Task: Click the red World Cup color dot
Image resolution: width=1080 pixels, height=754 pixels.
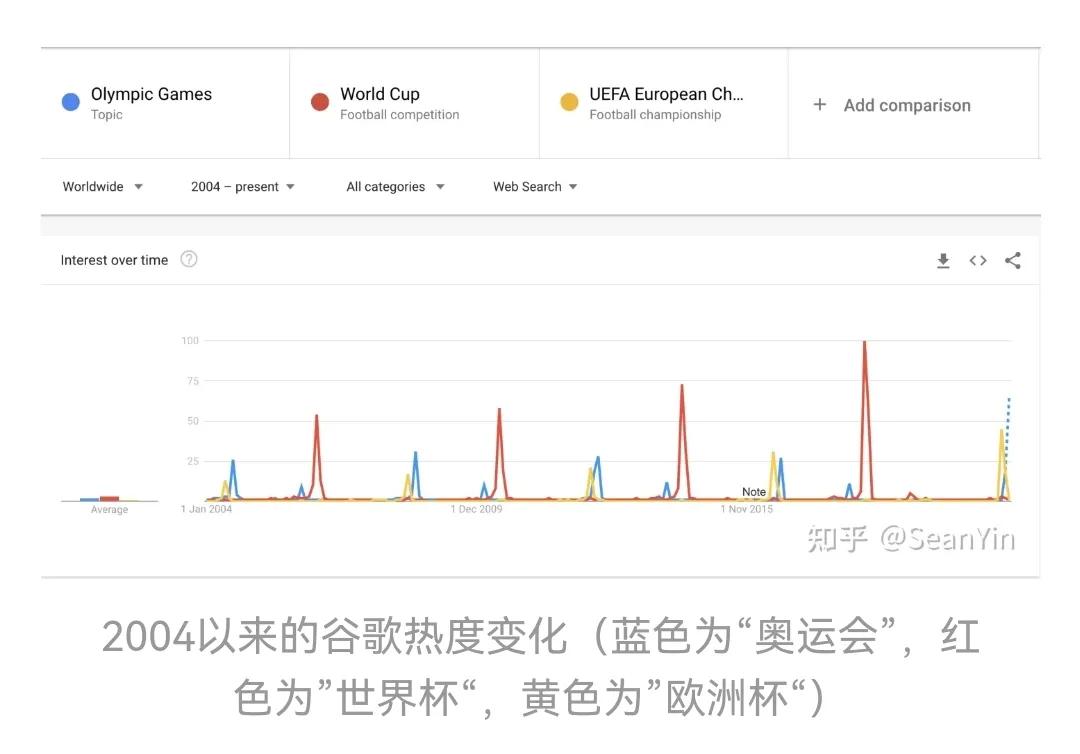Action: pos(318,101)
